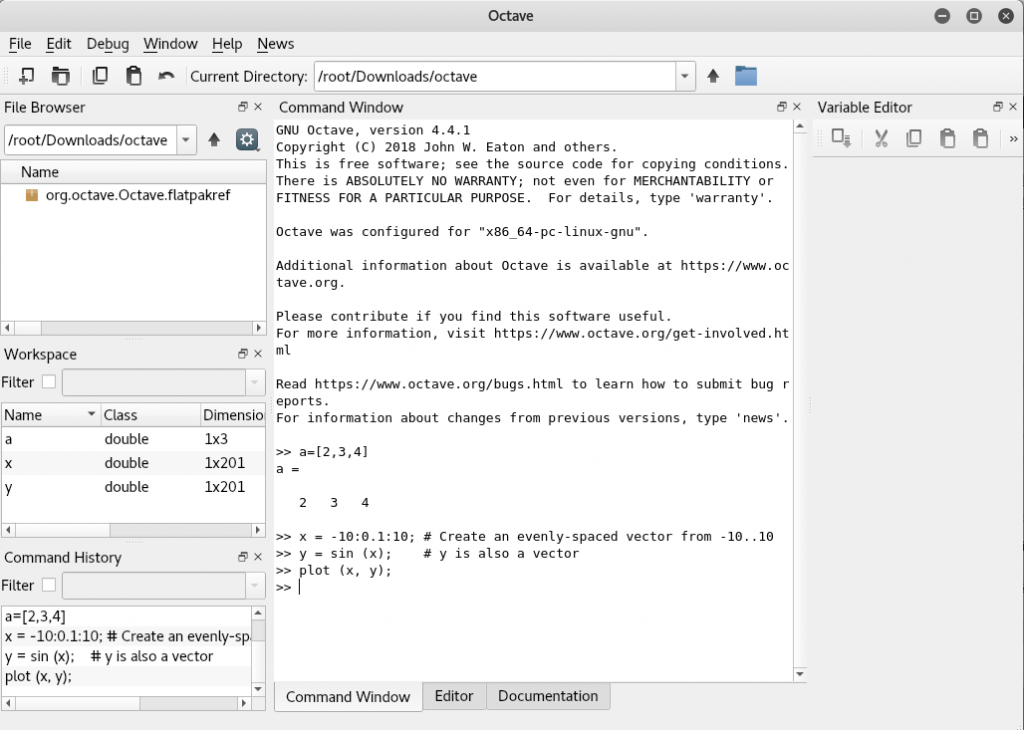Screen dimensions: 1024x730
Task: Click Save icon in Variable Editor toolbar
Action: (840, 138)
